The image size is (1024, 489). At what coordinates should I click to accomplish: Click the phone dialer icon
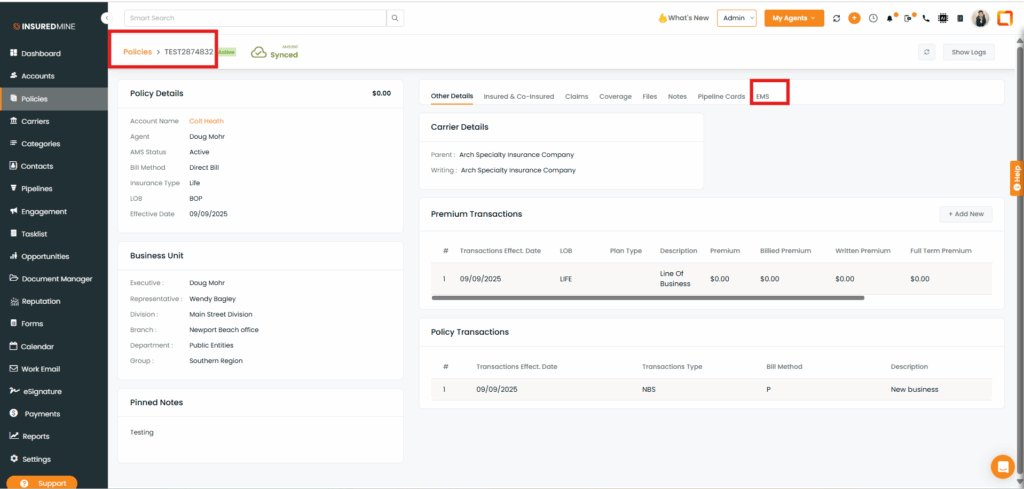[x=926, y=18]
